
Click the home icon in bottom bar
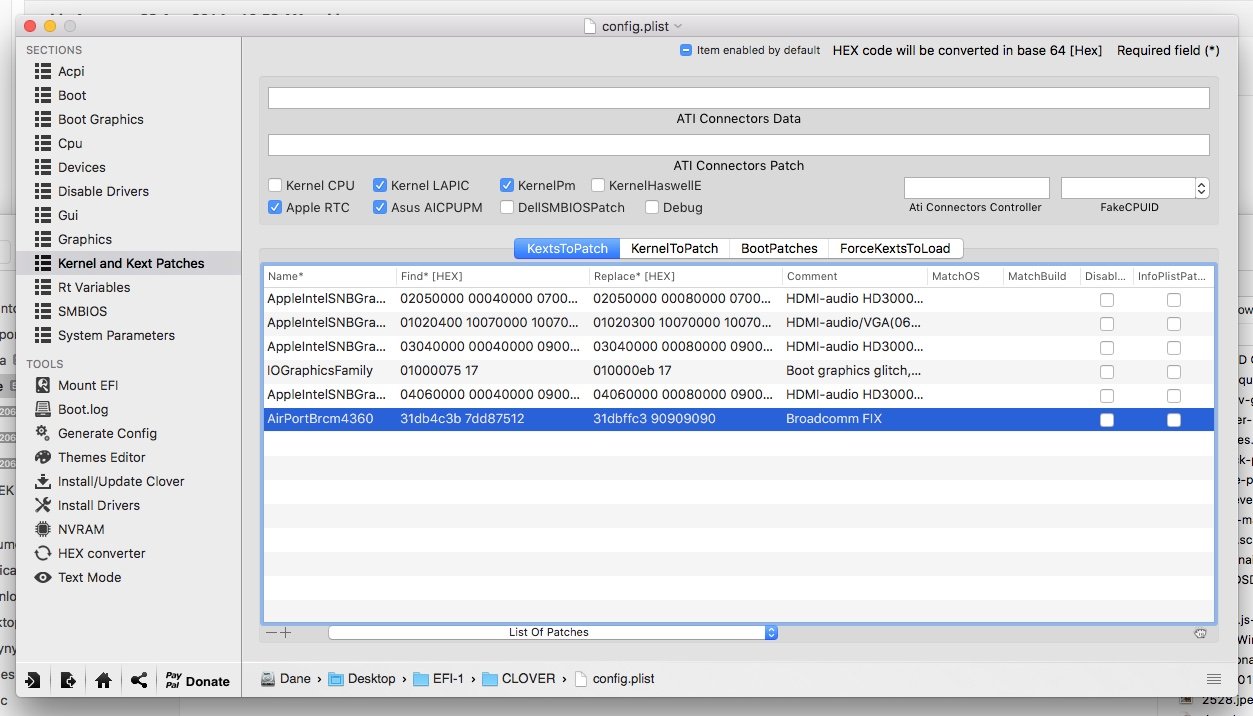(x=103, y=680)
